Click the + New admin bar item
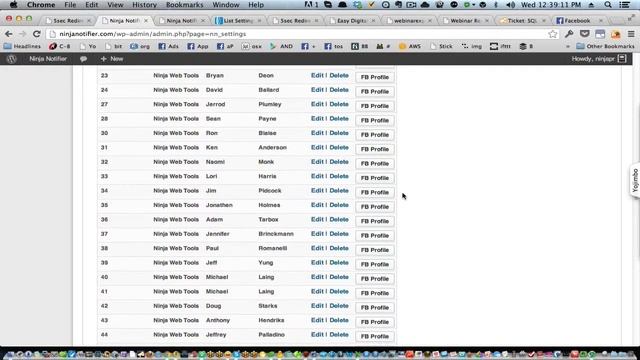Image resolution: width=640 pixels, height=360 pixels. pos(112,59)
